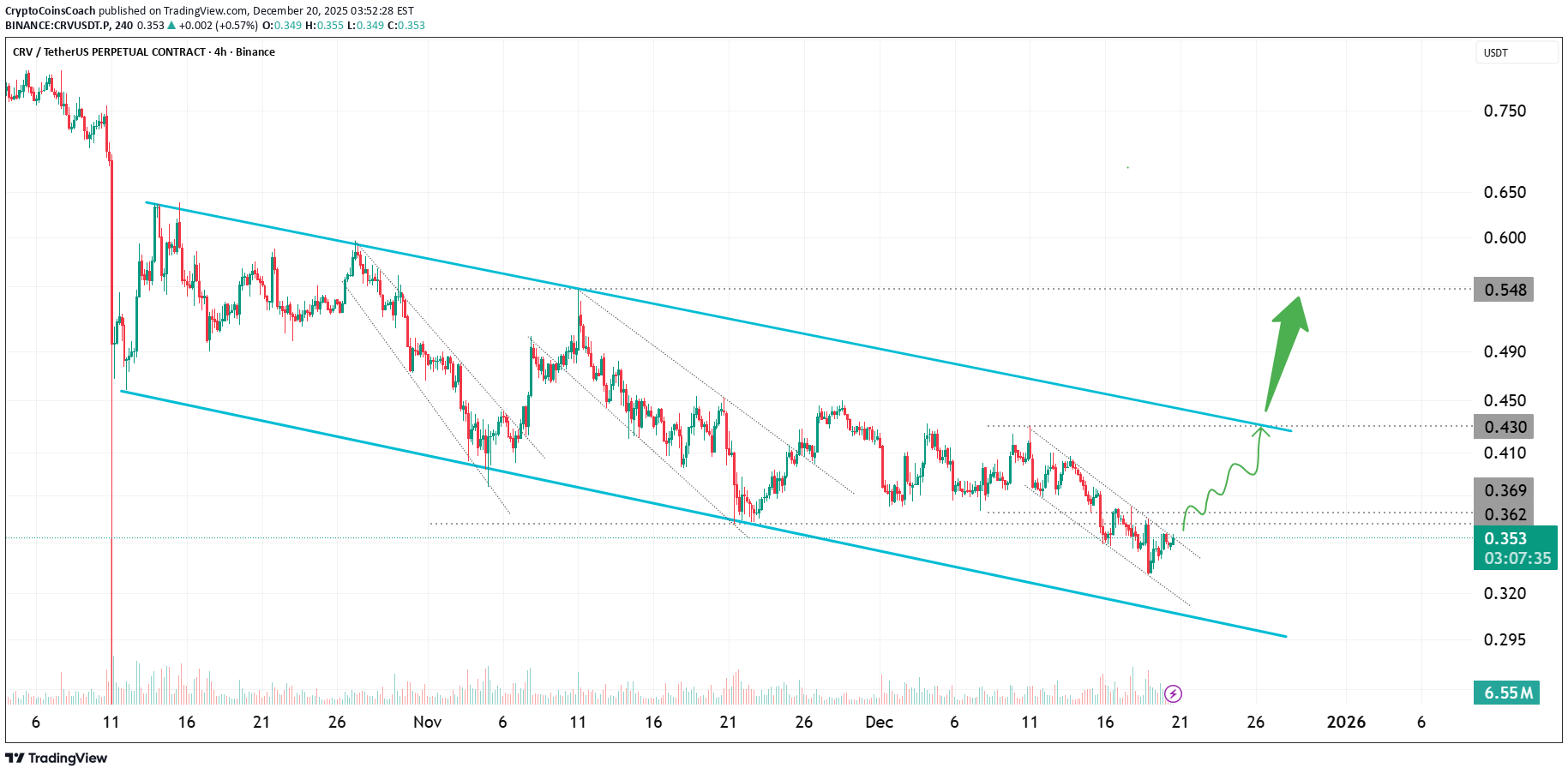Click the CryptoCoinsCoach author name
The image size is (1568, 774).
tap(51, 11)
